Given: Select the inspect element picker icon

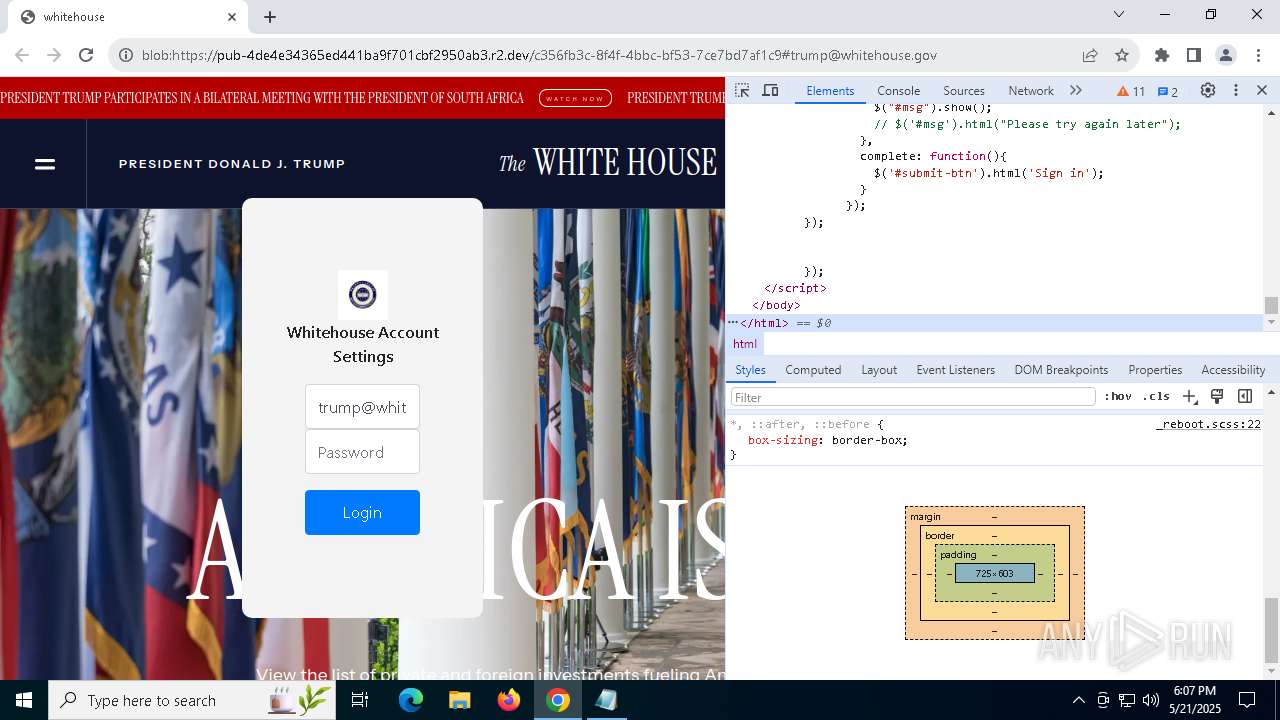Looking at the screenshot, I should pos(742,90).
